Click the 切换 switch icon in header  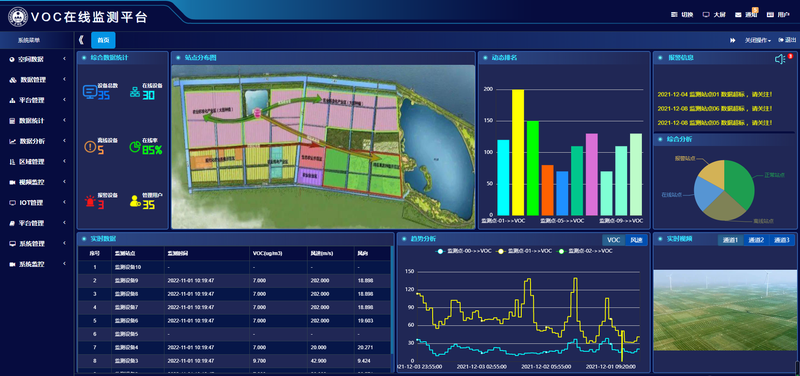(x=674, y=15)
